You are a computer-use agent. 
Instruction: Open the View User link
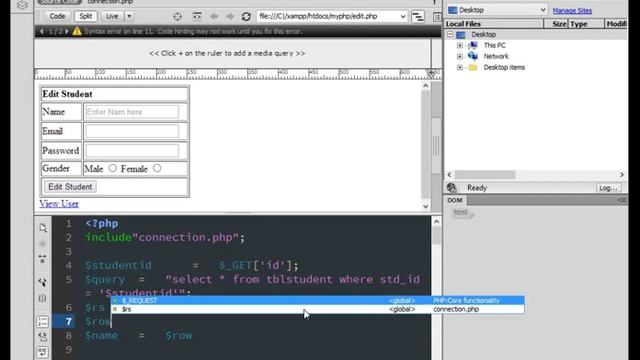59,204
